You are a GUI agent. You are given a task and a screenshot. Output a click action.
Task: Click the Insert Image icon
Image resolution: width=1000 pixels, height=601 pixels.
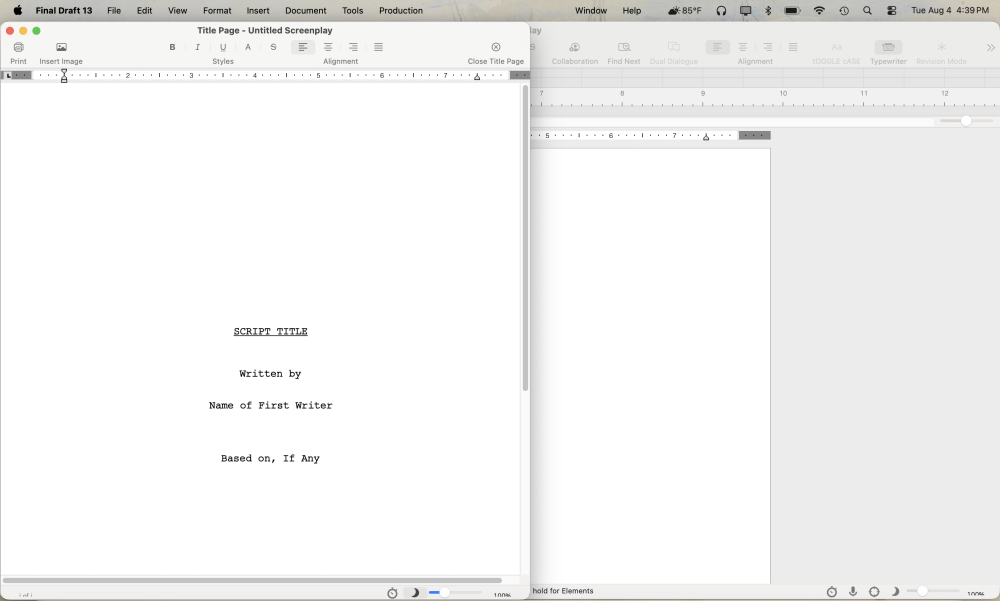tap(61, 47)
